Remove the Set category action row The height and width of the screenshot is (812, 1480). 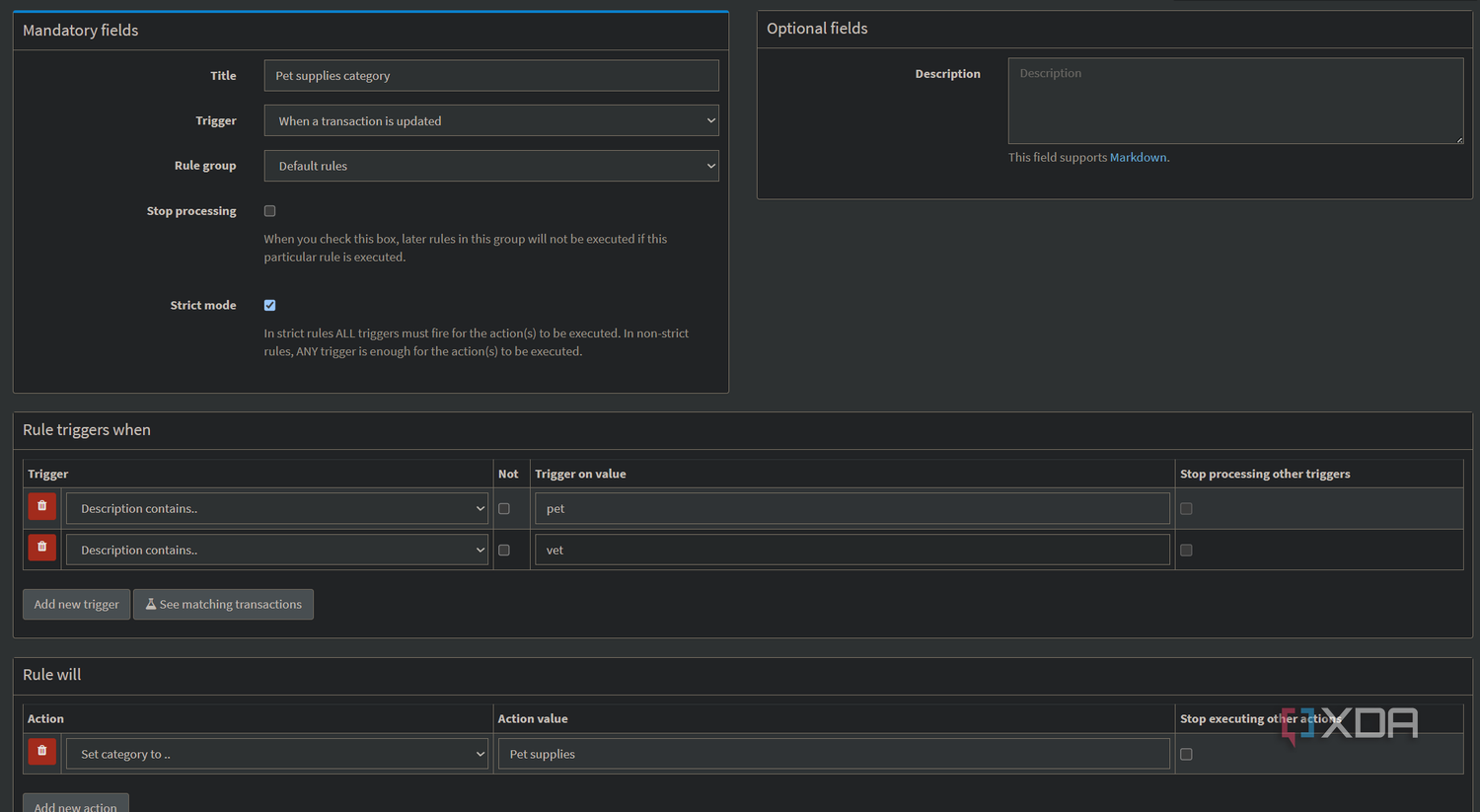pyautogui.click(x=41, y=752)
